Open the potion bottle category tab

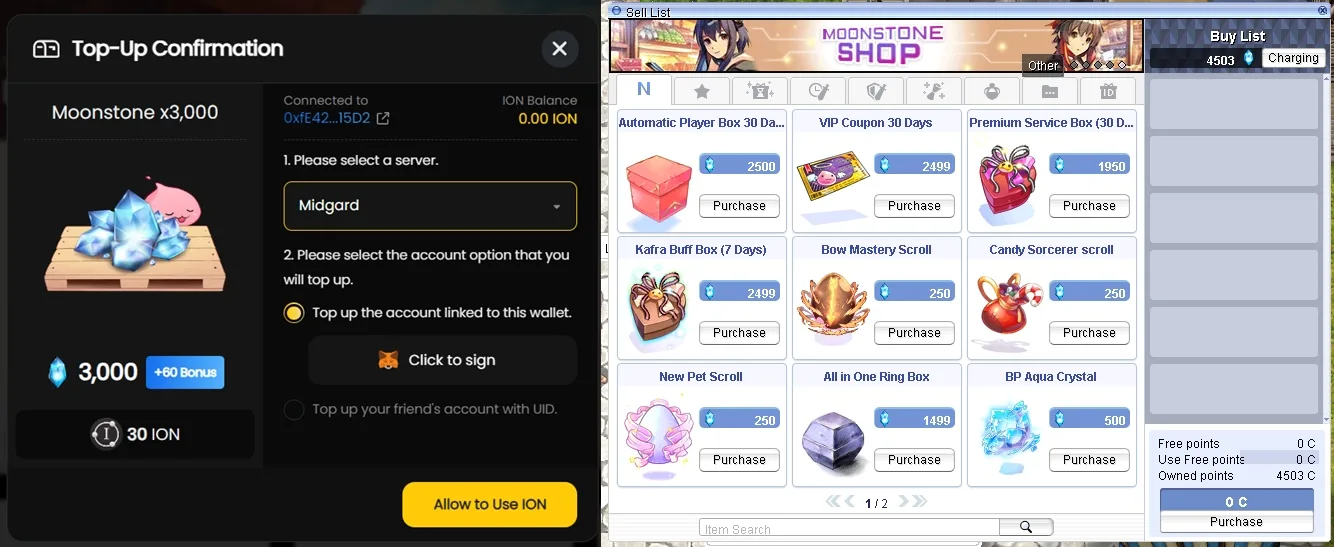click(993, 91)
